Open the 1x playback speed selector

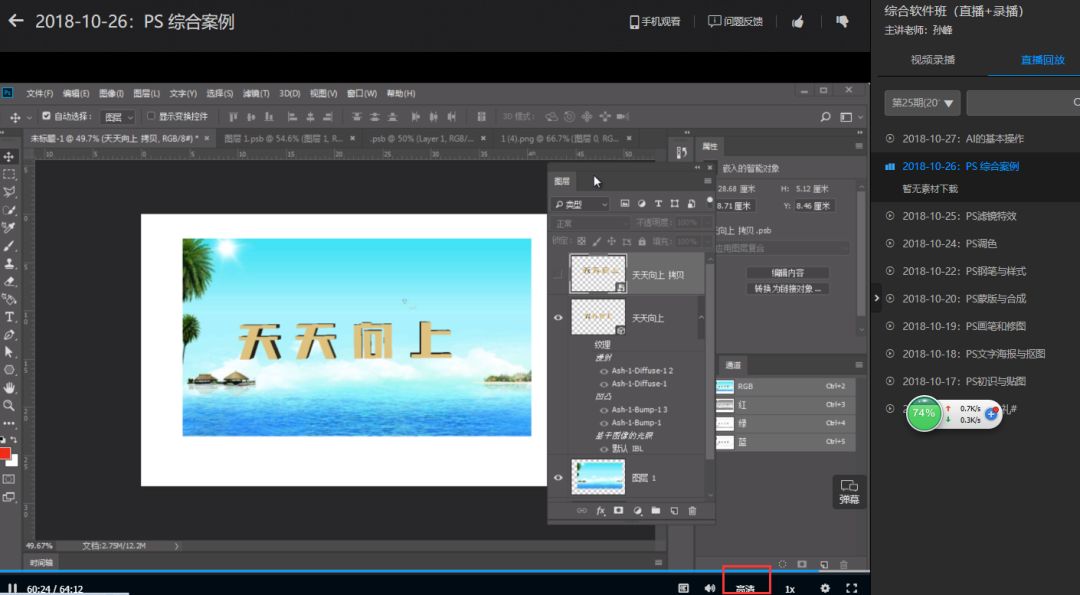(789, 589)
